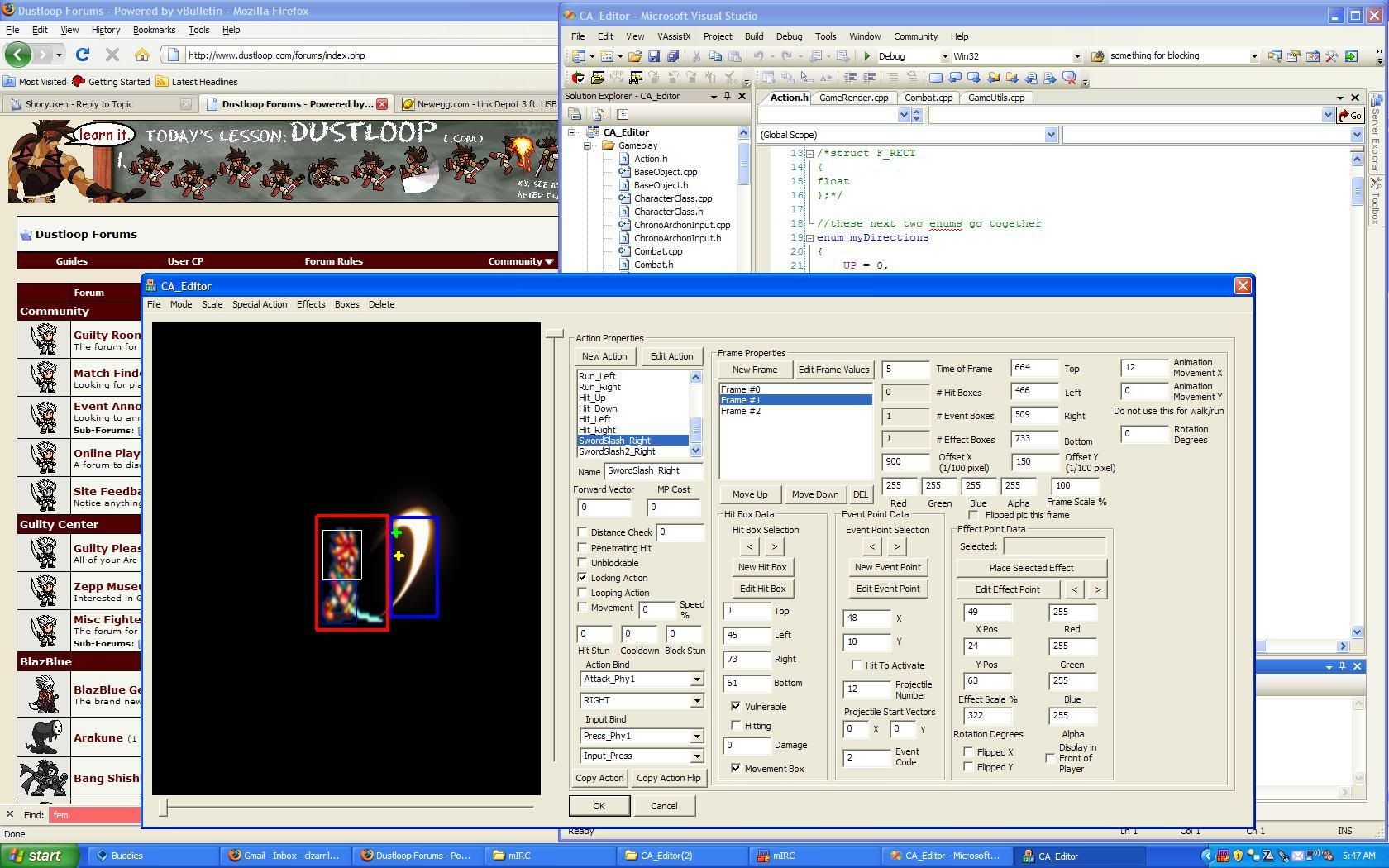Open Special Action menu in CA_Editor
The width and height of the screenshot is (1389, 868).
coord(260,304)
